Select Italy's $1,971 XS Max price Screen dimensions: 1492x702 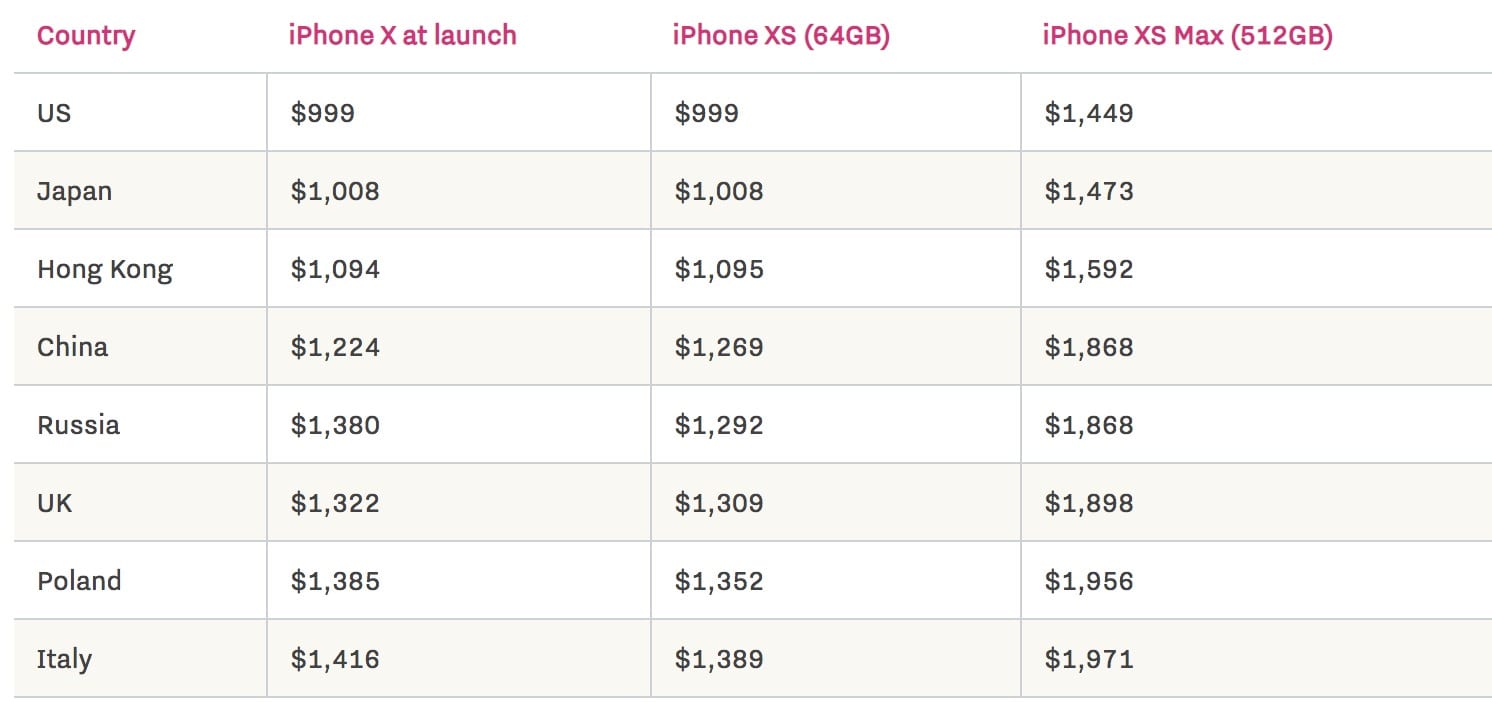click(x=1089, y=659)
